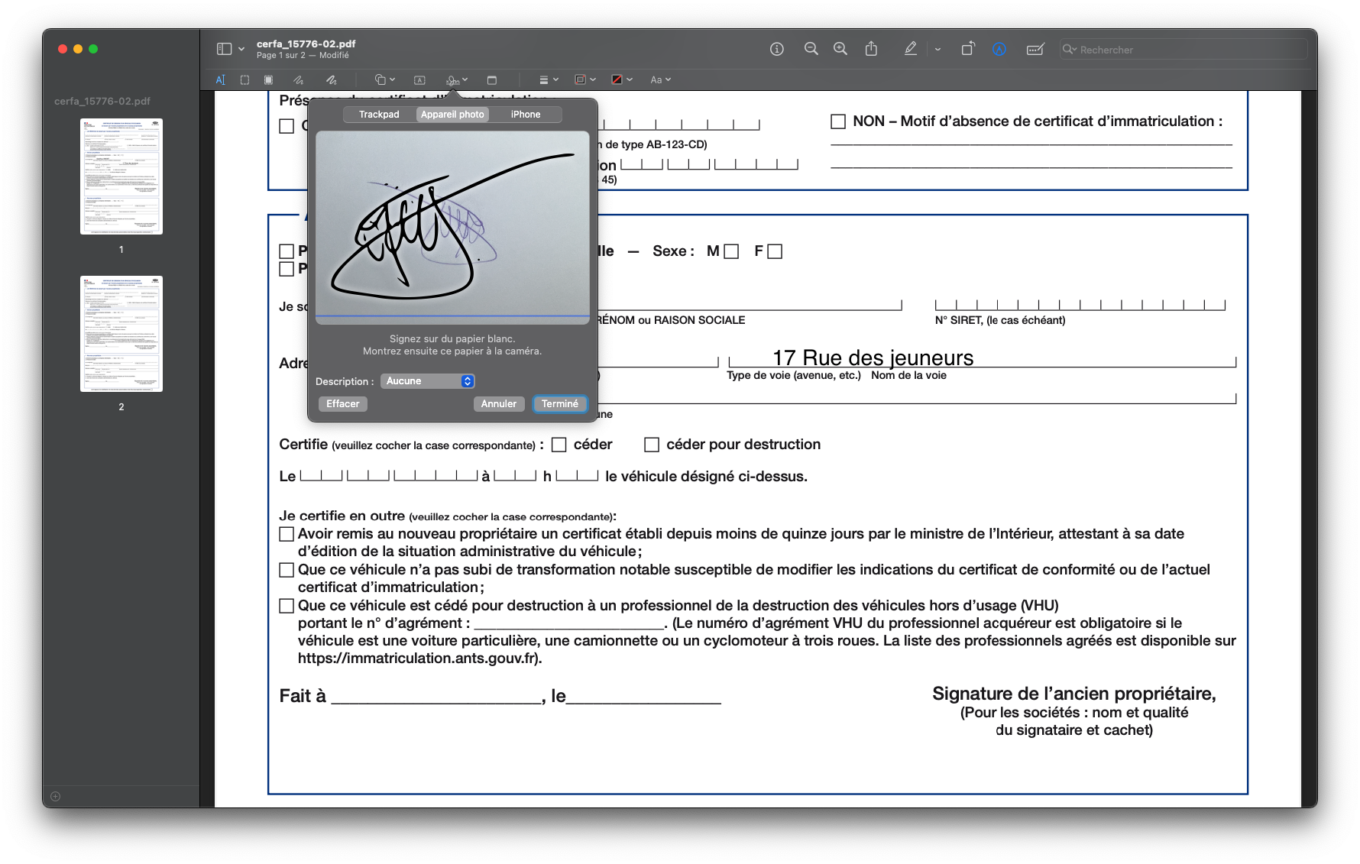Image resolution: width=1360 pixels, height=864 pixels.
Task: Click the add page plus icon
Action: pyautogui.click(x=55, y=796)
